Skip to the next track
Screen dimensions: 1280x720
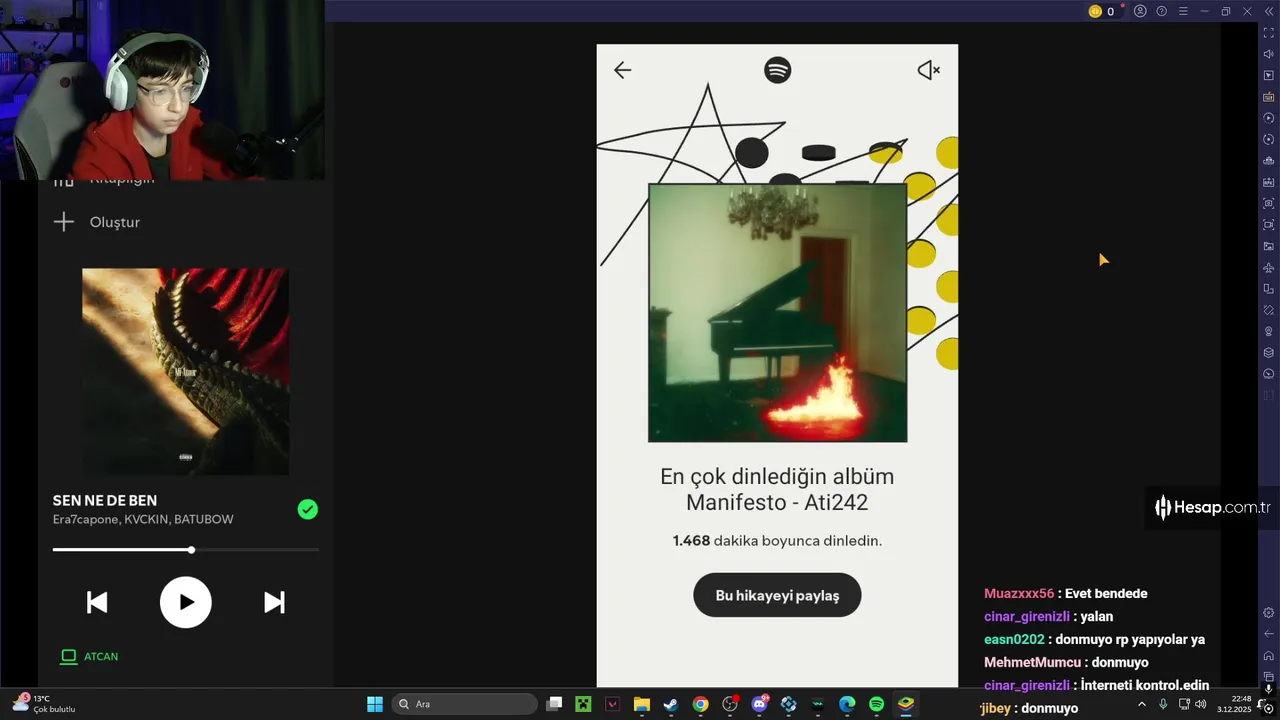(x=274, y=602)
